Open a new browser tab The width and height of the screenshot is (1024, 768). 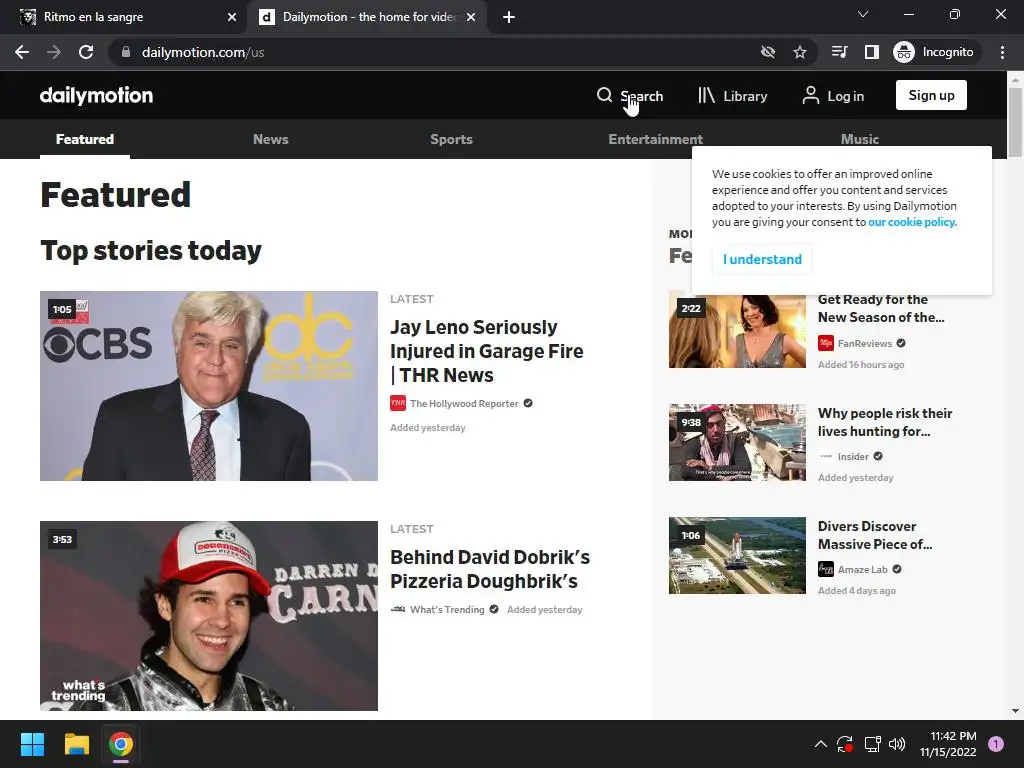click(509, 17)
